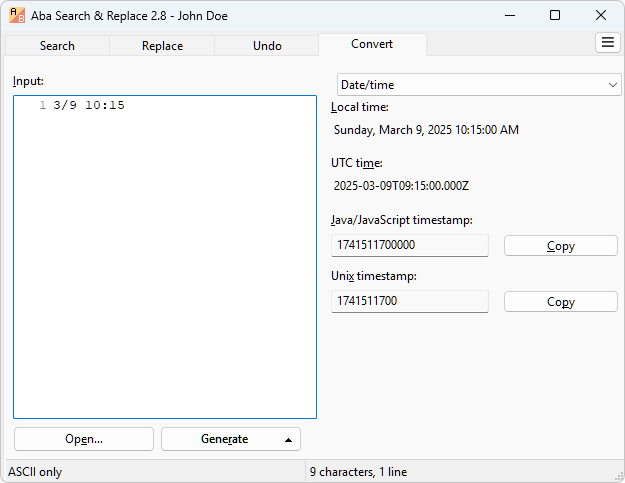Click the '9 characters, 1 line' status entry
625x483 pixels.
358,472
